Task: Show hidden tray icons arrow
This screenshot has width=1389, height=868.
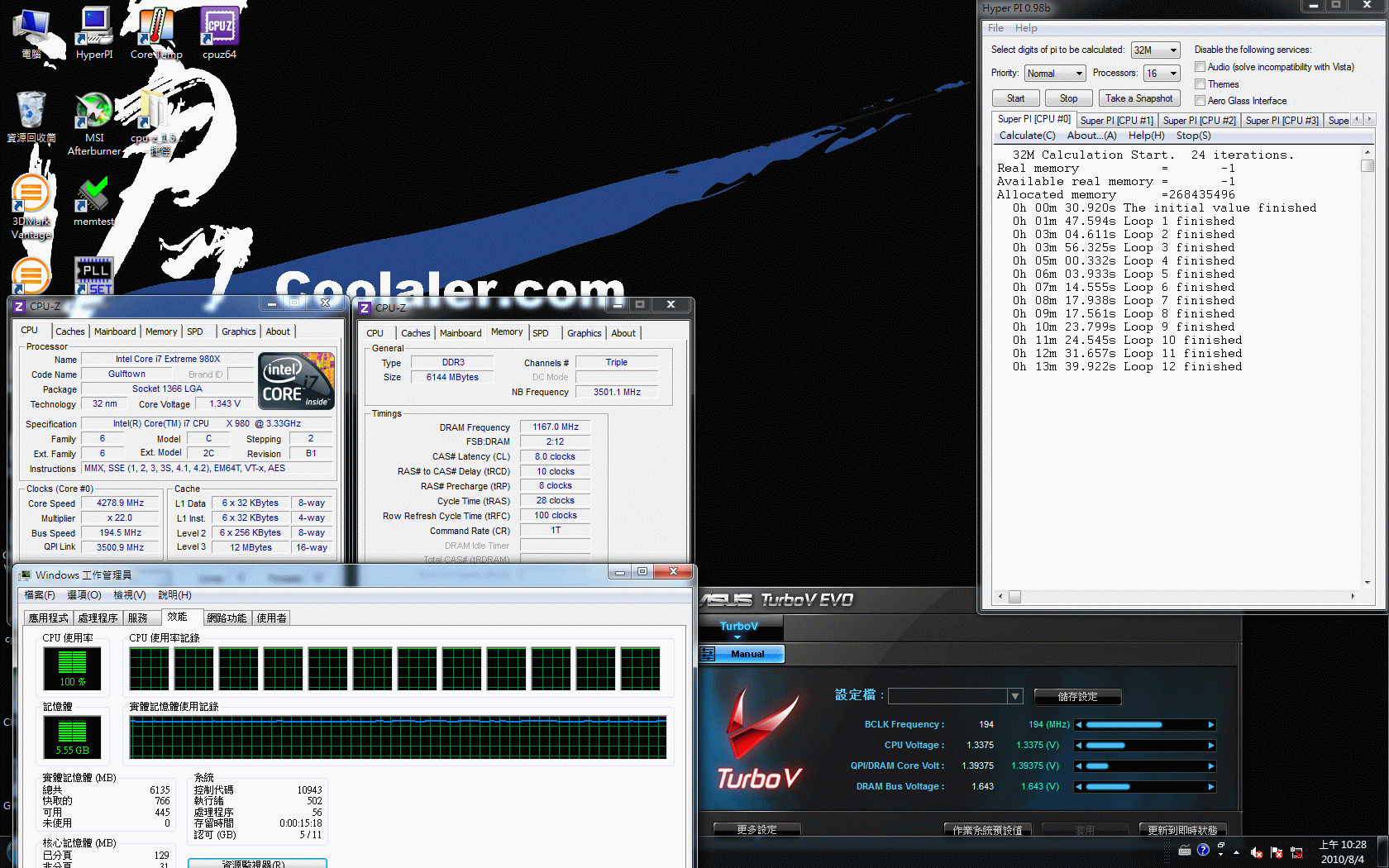Action: click(x=1236, y=852)
